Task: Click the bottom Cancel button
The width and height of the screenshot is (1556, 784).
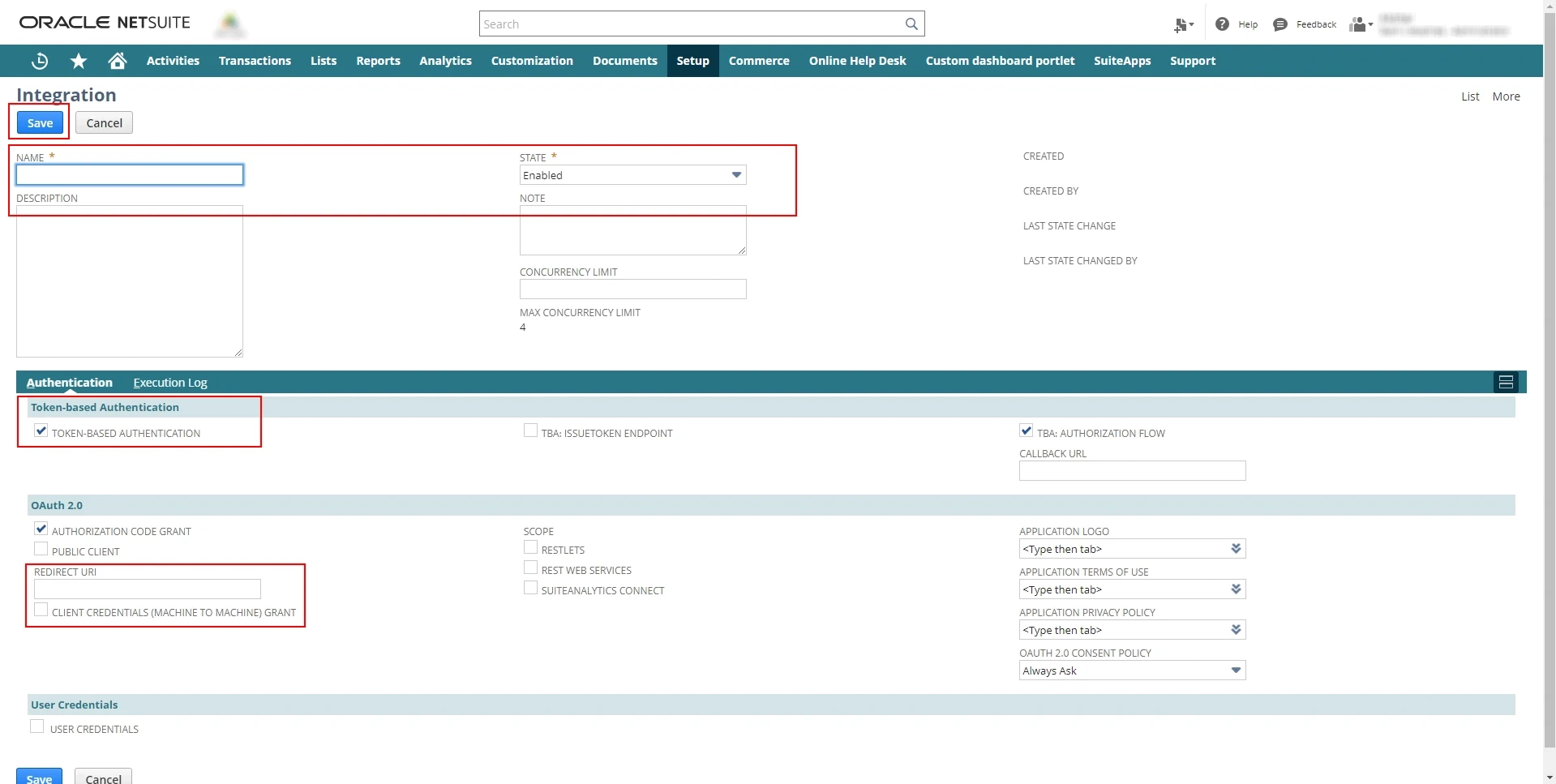Action: click(x=103, y=777)
